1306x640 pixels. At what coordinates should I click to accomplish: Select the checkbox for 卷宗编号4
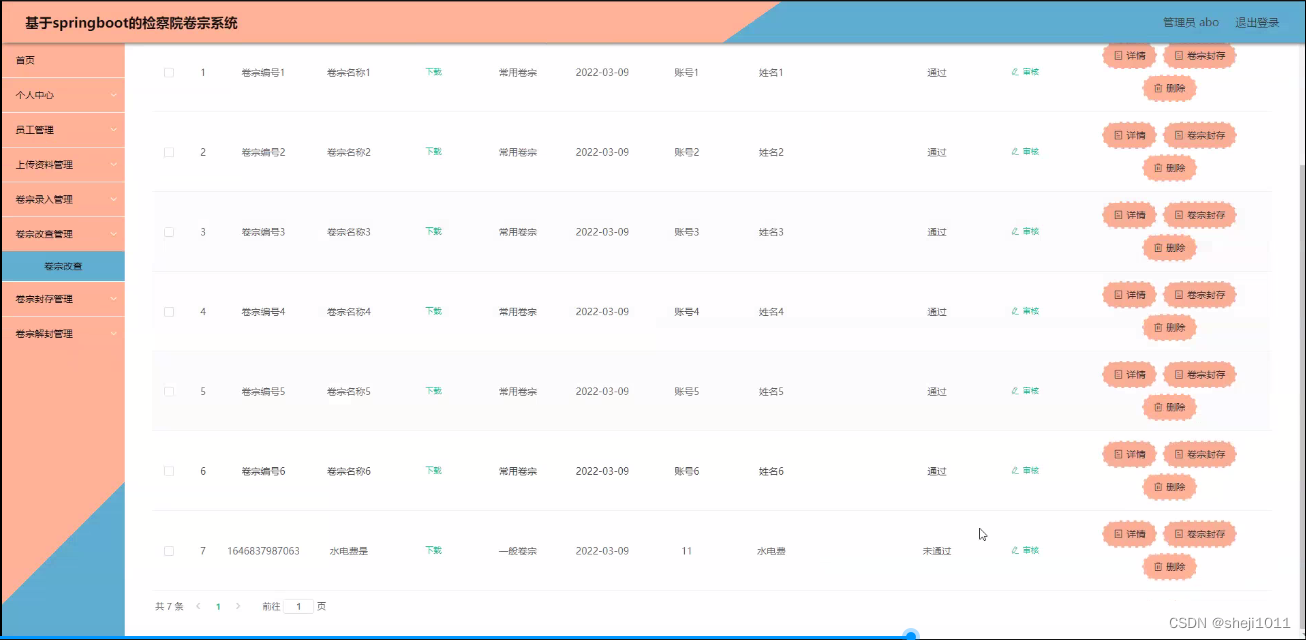coord(168,311)
